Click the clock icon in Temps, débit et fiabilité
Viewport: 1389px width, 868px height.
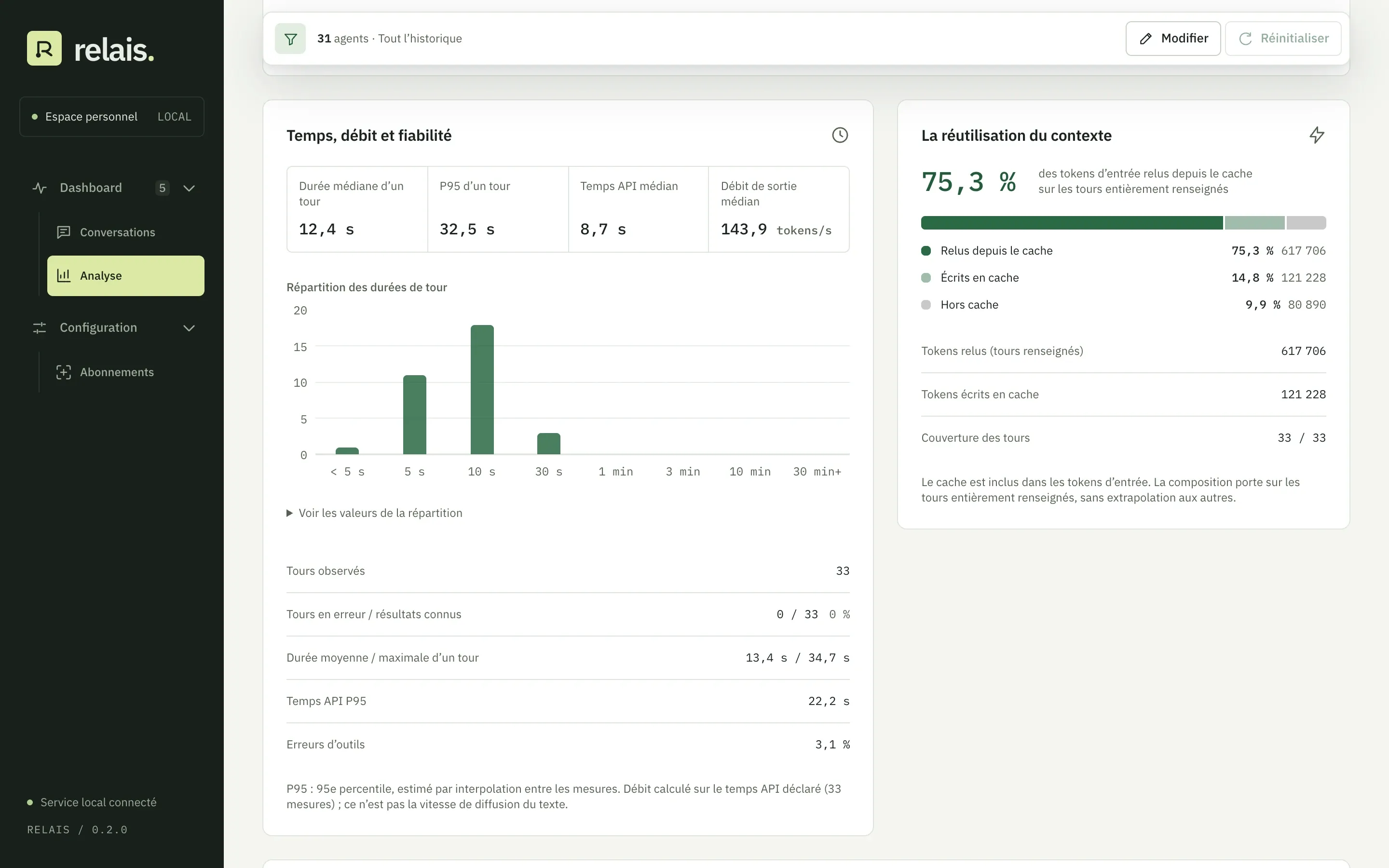coord(840,135)
